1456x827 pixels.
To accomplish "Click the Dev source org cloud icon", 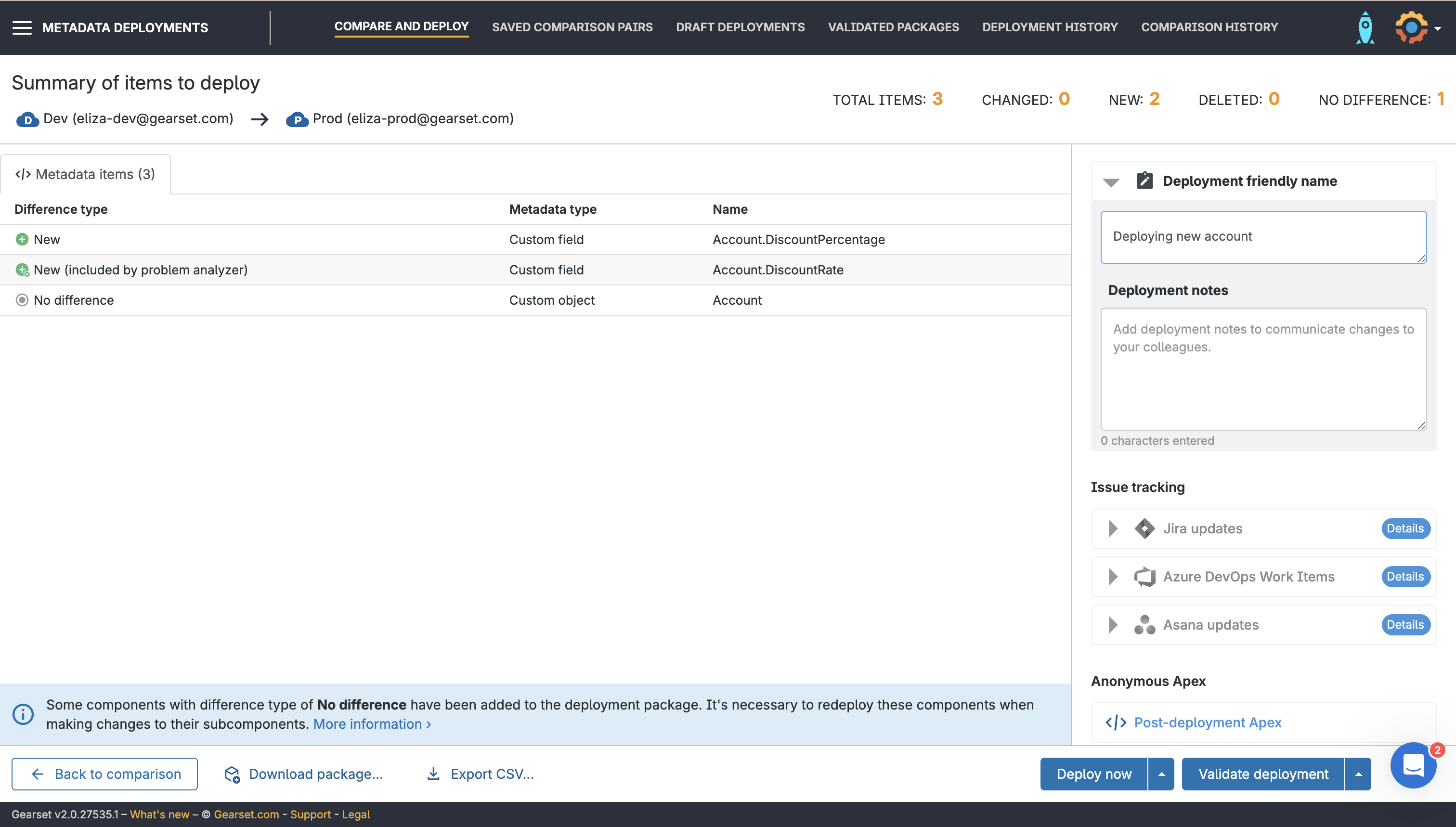I will [27, 119].
